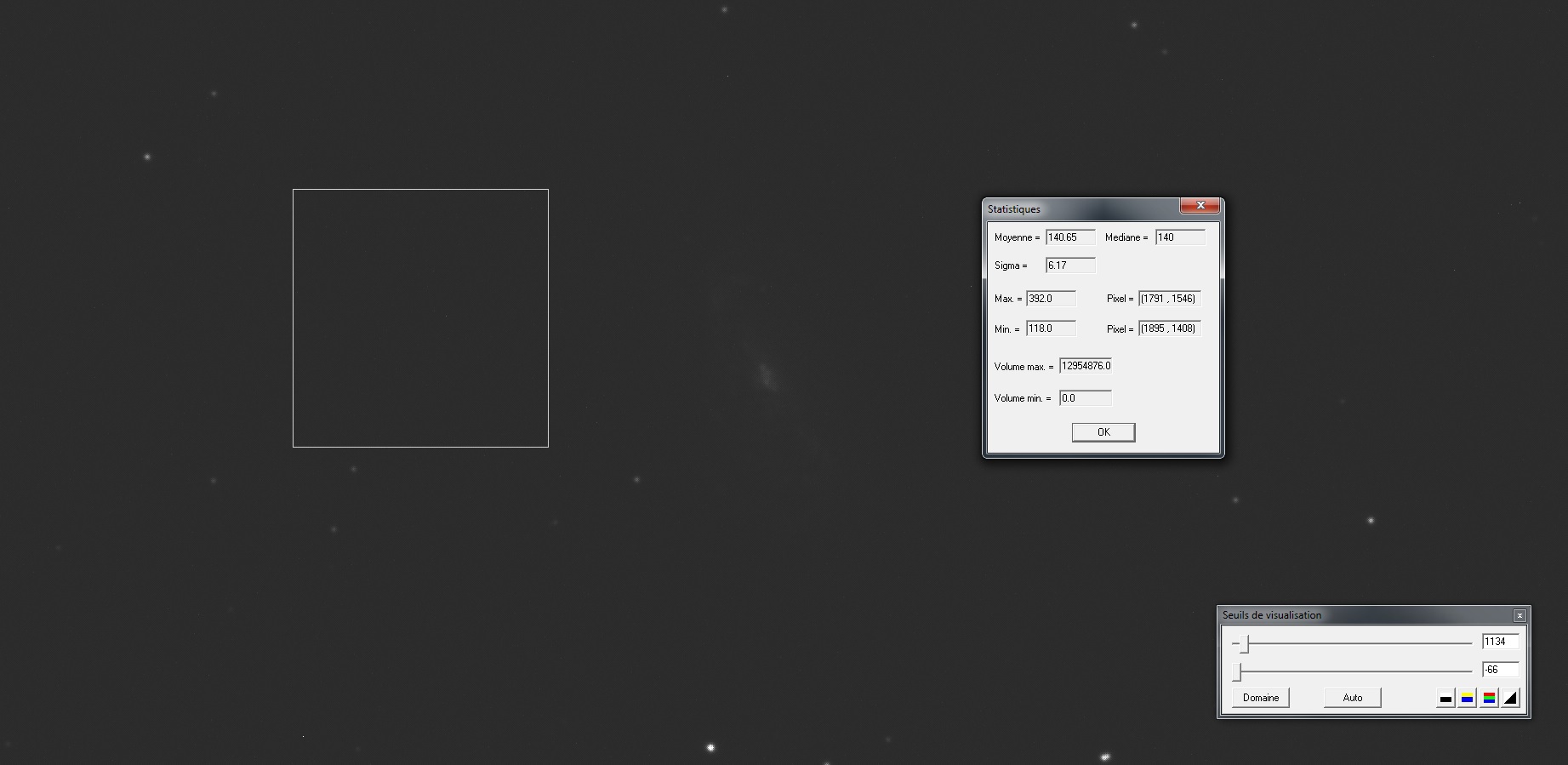Viewport: 1568px width, 765px height.
Task: Click the 'Volume max. =' label
Action: click(1023, 367)
